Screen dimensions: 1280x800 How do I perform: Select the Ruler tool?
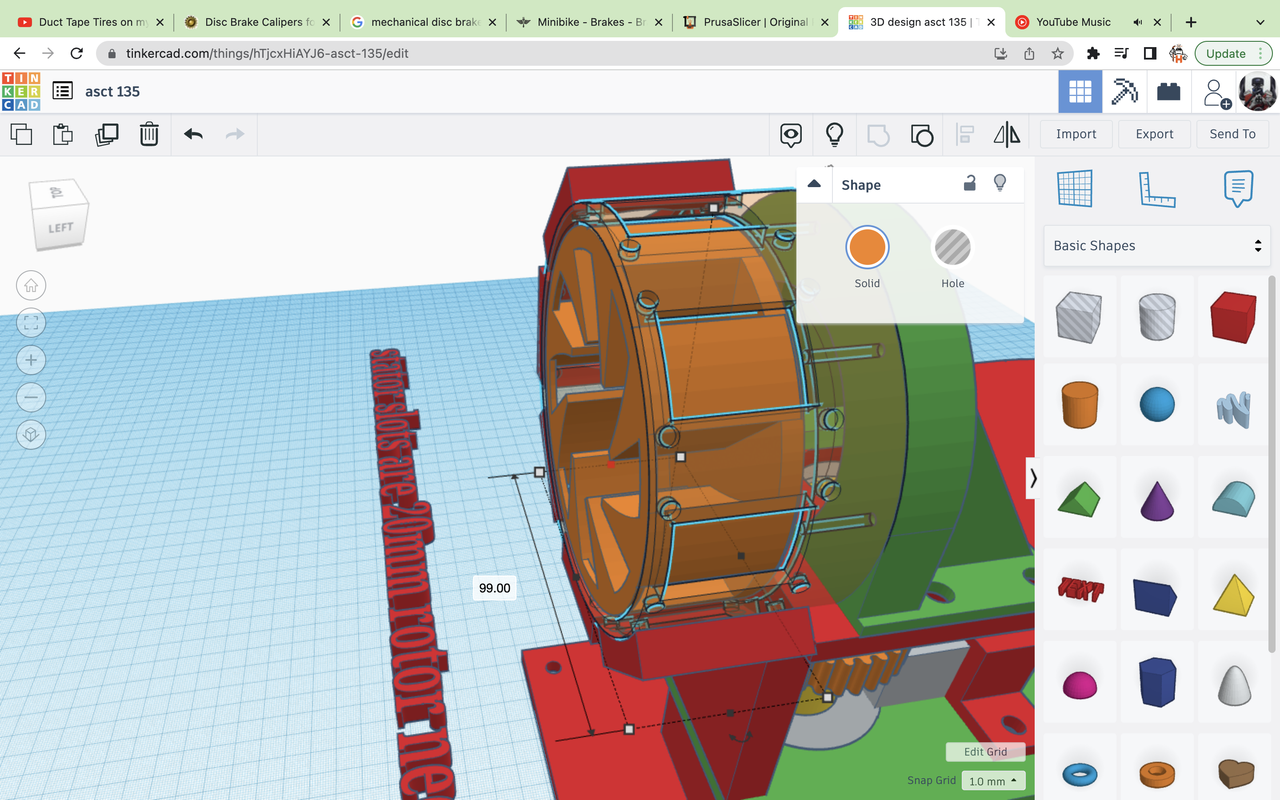tap(1157, 188)
